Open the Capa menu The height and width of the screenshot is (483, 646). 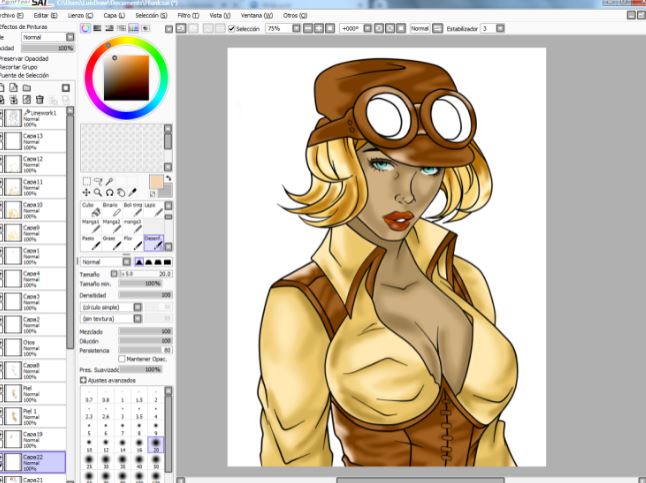tap(115, 17)
